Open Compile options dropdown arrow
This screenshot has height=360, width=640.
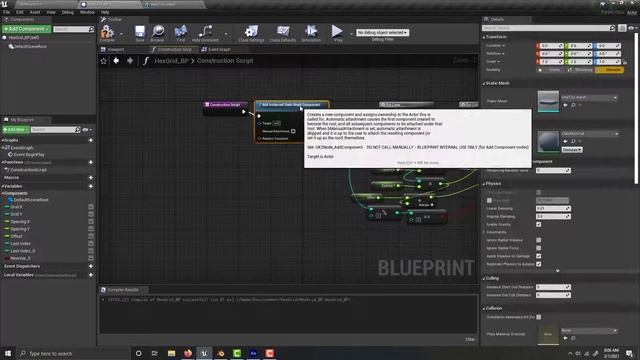[121, 33]
